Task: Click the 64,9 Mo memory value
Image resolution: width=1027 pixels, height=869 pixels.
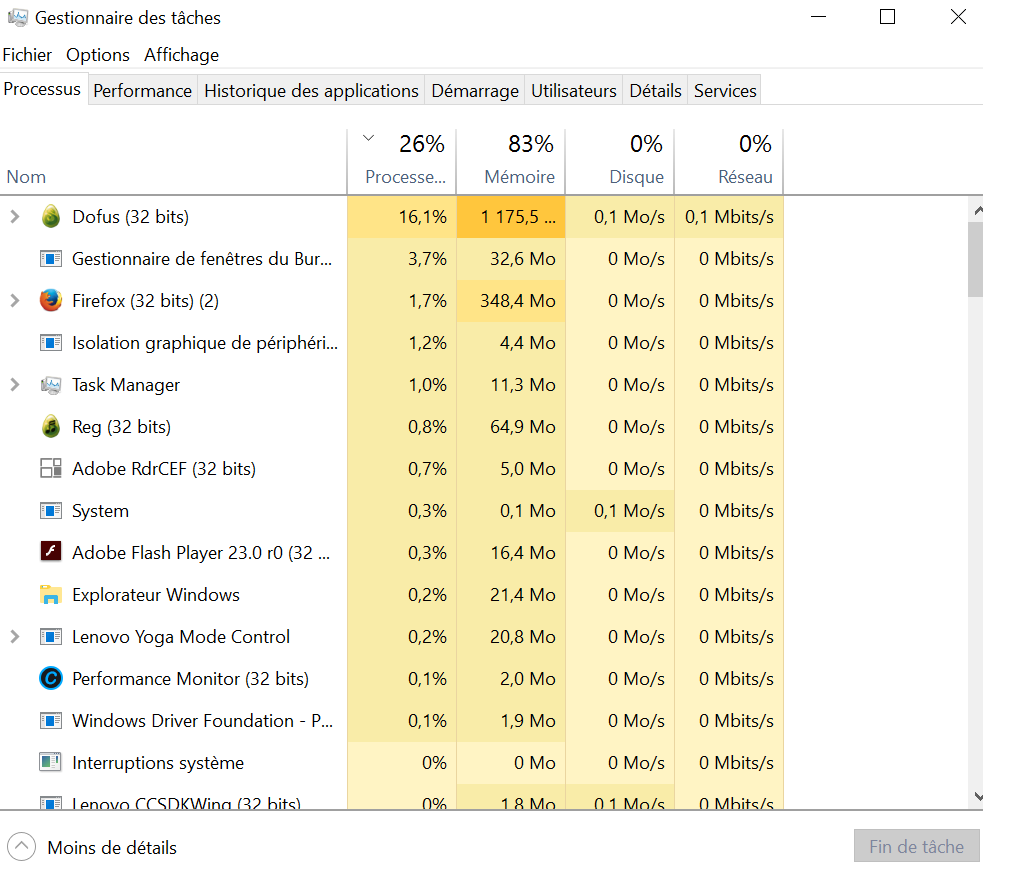Action: 523,427
